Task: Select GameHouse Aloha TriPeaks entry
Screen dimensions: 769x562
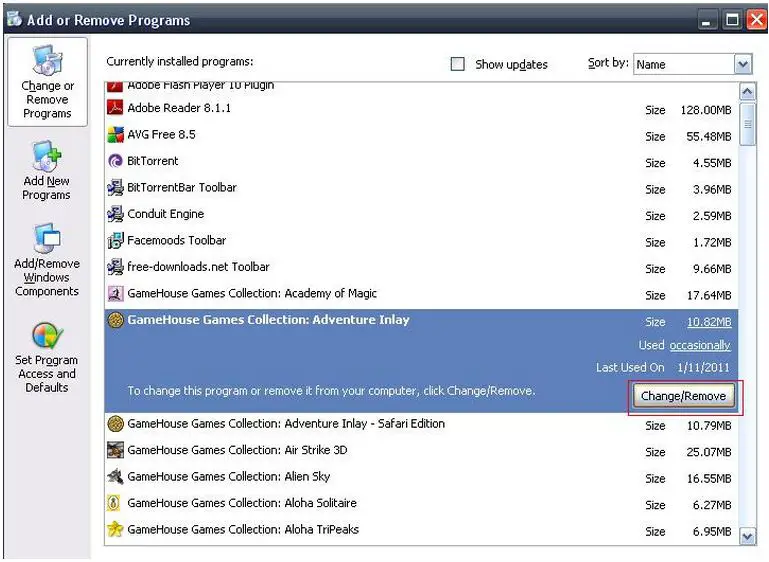Action: pos(421,530)
